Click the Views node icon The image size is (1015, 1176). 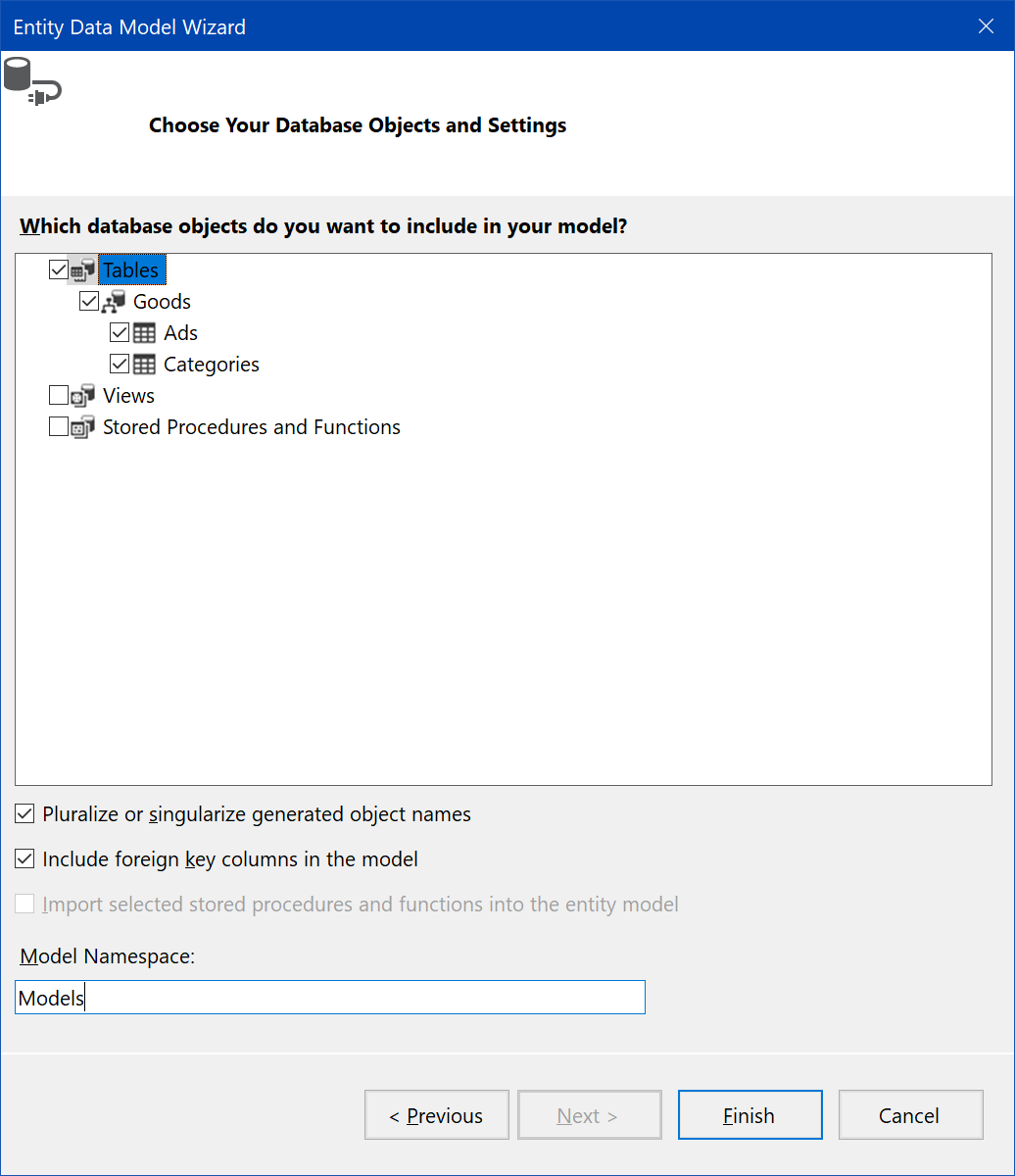(x=83, y=396)
